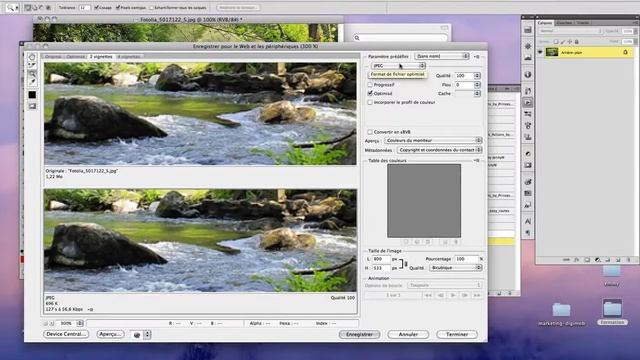The image size is (640, 360).
Task: Open the optimize menu beside Paramètre prédéfini
Action: [477, 56]
